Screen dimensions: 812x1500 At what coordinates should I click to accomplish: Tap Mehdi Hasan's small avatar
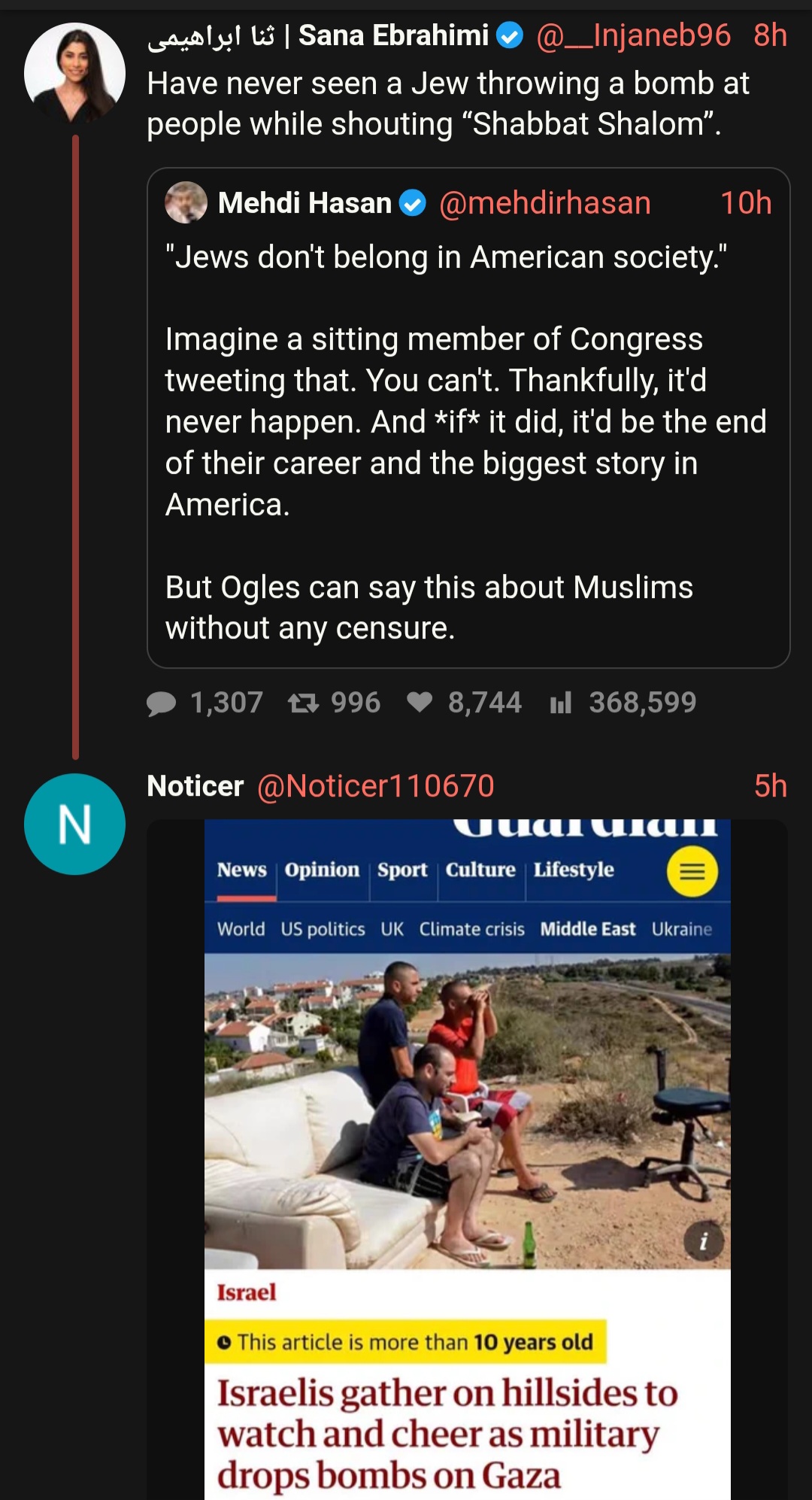(x=186, y=202)
